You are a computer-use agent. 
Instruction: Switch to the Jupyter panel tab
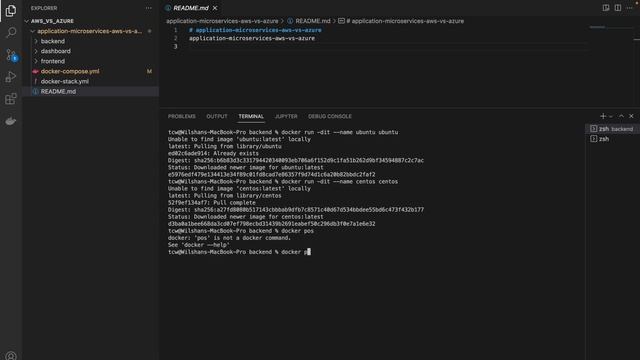coord(286,116)
